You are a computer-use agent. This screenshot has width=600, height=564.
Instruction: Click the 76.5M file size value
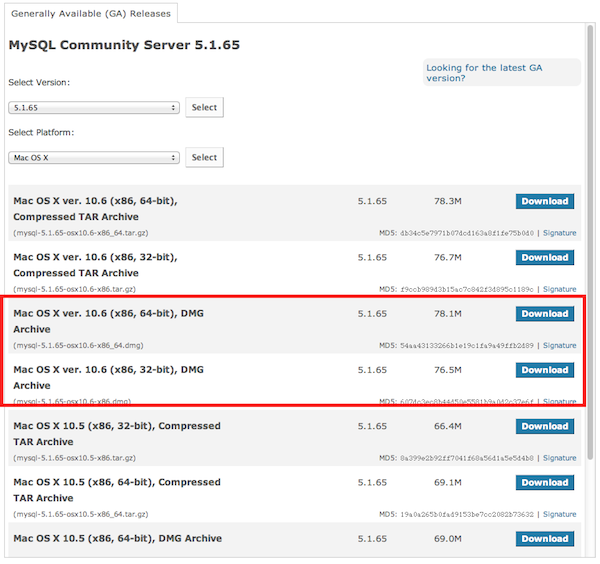pyautogui.click(x=448, y=370)
